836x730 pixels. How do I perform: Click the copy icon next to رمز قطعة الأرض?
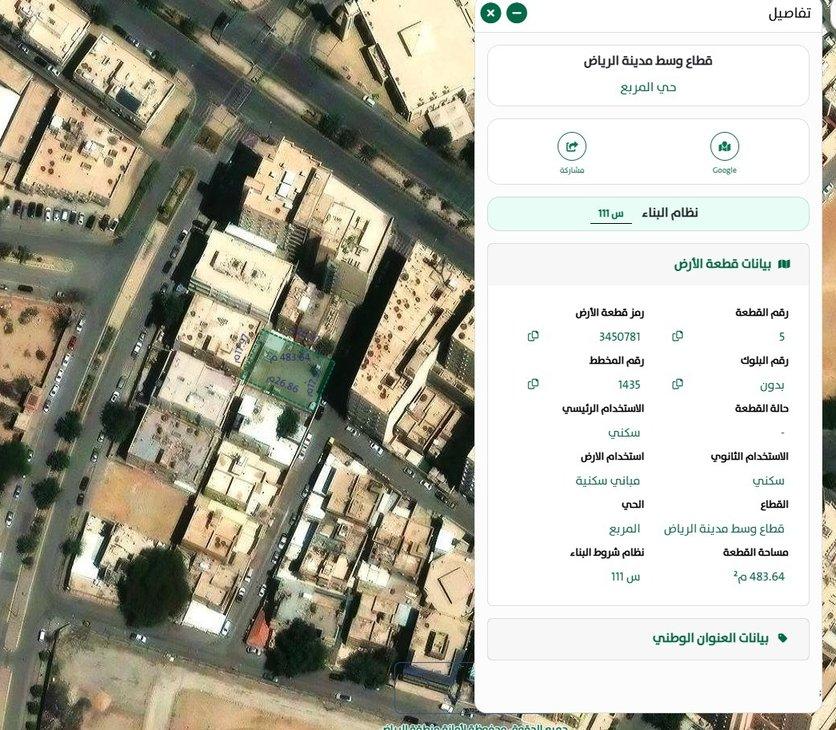pos(533,335)
